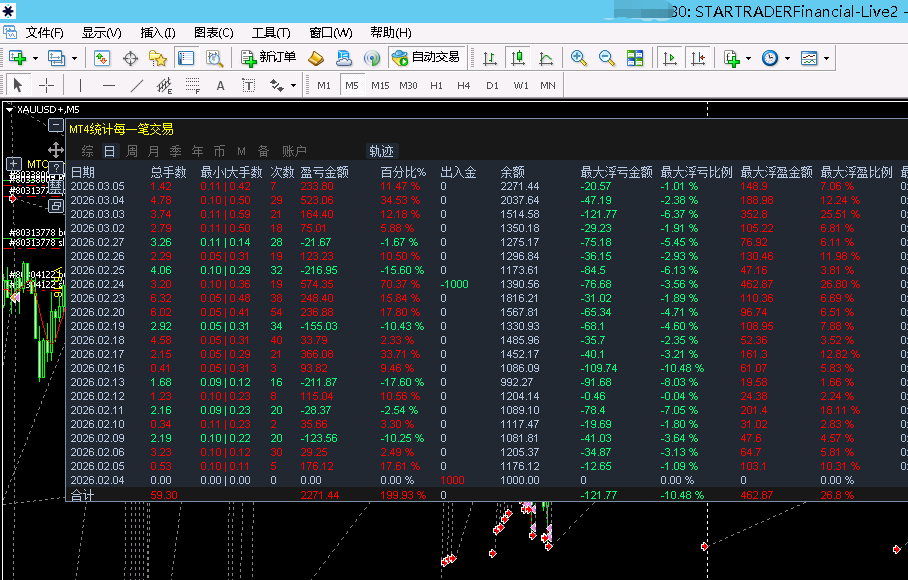
Task: Select the text label tool
Action: point(220,85)
